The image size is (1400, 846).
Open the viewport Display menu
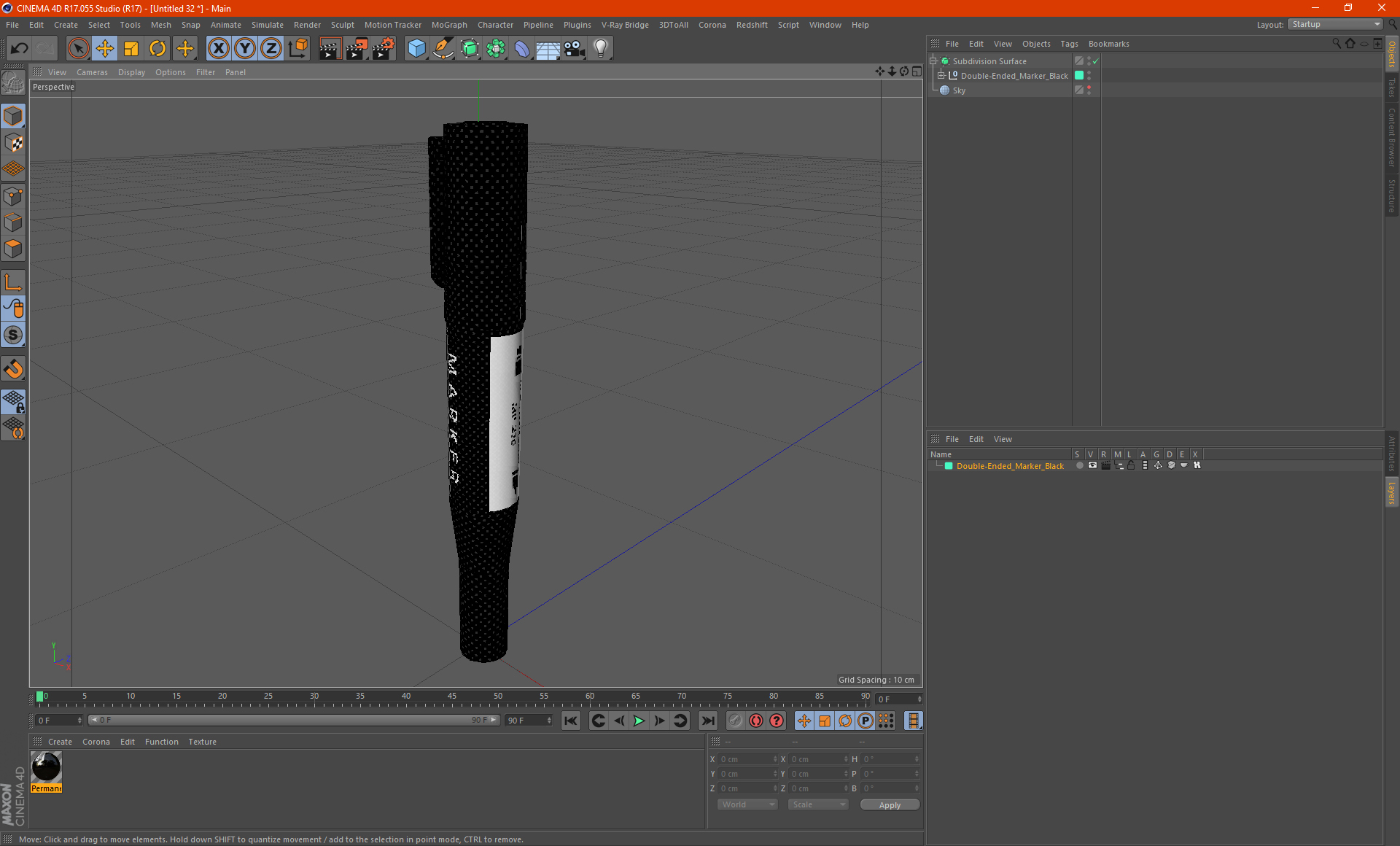tap(131, 72)
